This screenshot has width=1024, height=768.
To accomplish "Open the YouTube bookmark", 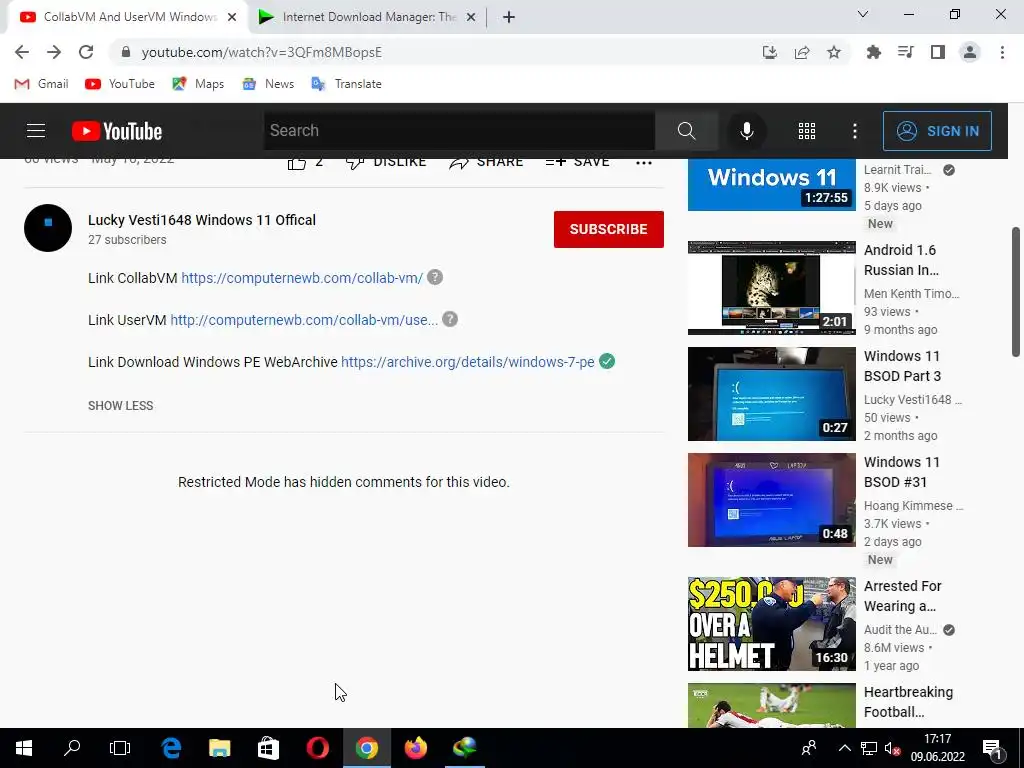I will 120,84.
